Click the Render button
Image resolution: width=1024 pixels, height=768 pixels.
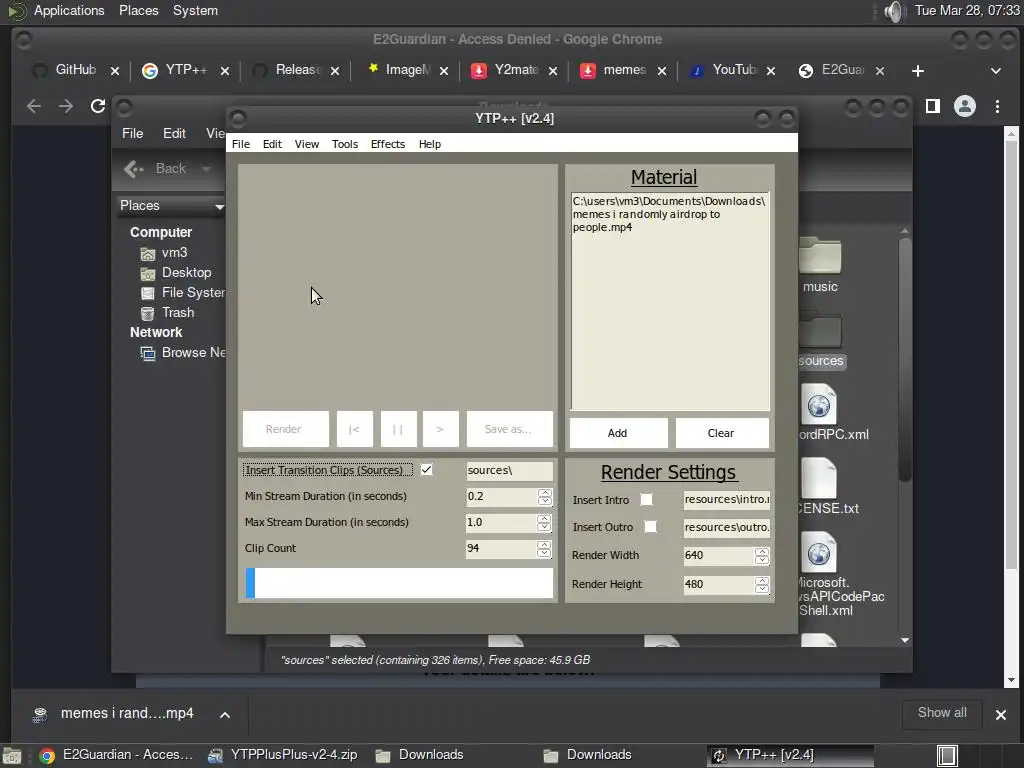[285, 429]
